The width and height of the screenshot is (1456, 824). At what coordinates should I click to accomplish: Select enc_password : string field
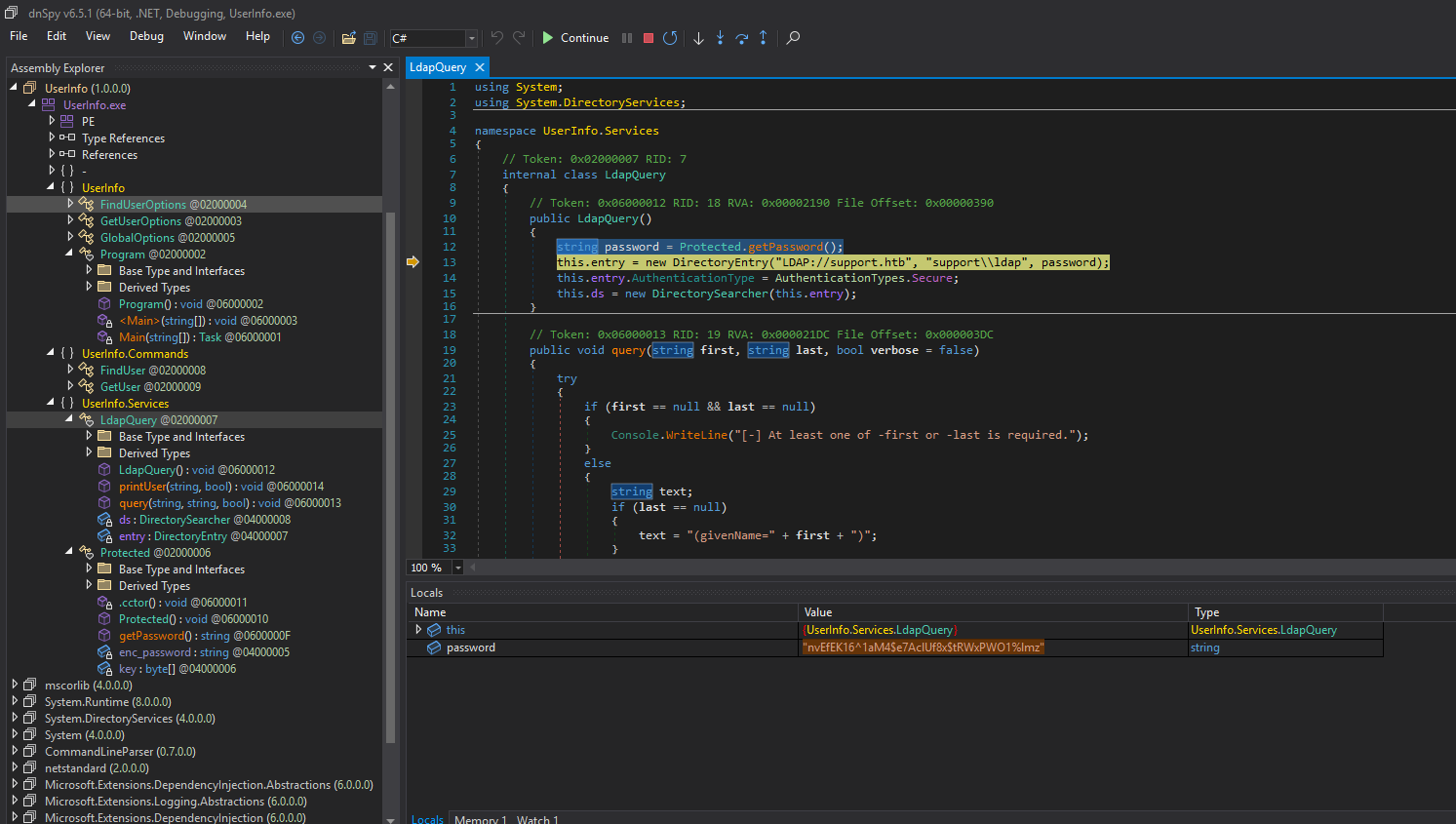tap(204, 652)
